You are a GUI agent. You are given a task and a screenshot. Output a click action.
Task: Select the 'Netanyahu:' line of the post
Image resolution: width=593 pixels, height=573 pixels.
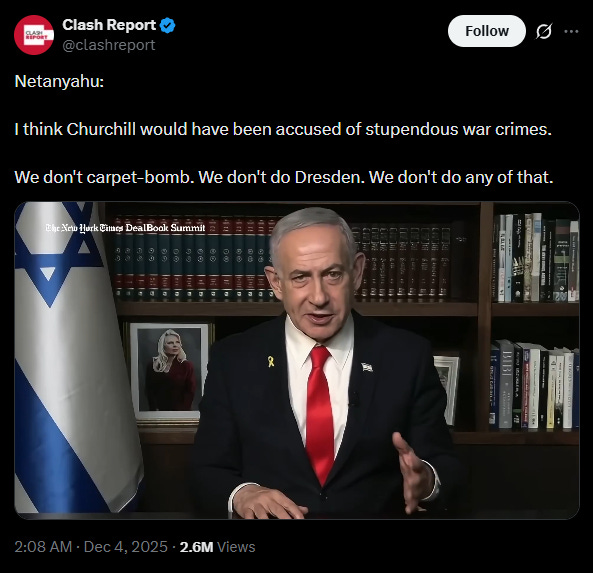click(x=59, y=81)
